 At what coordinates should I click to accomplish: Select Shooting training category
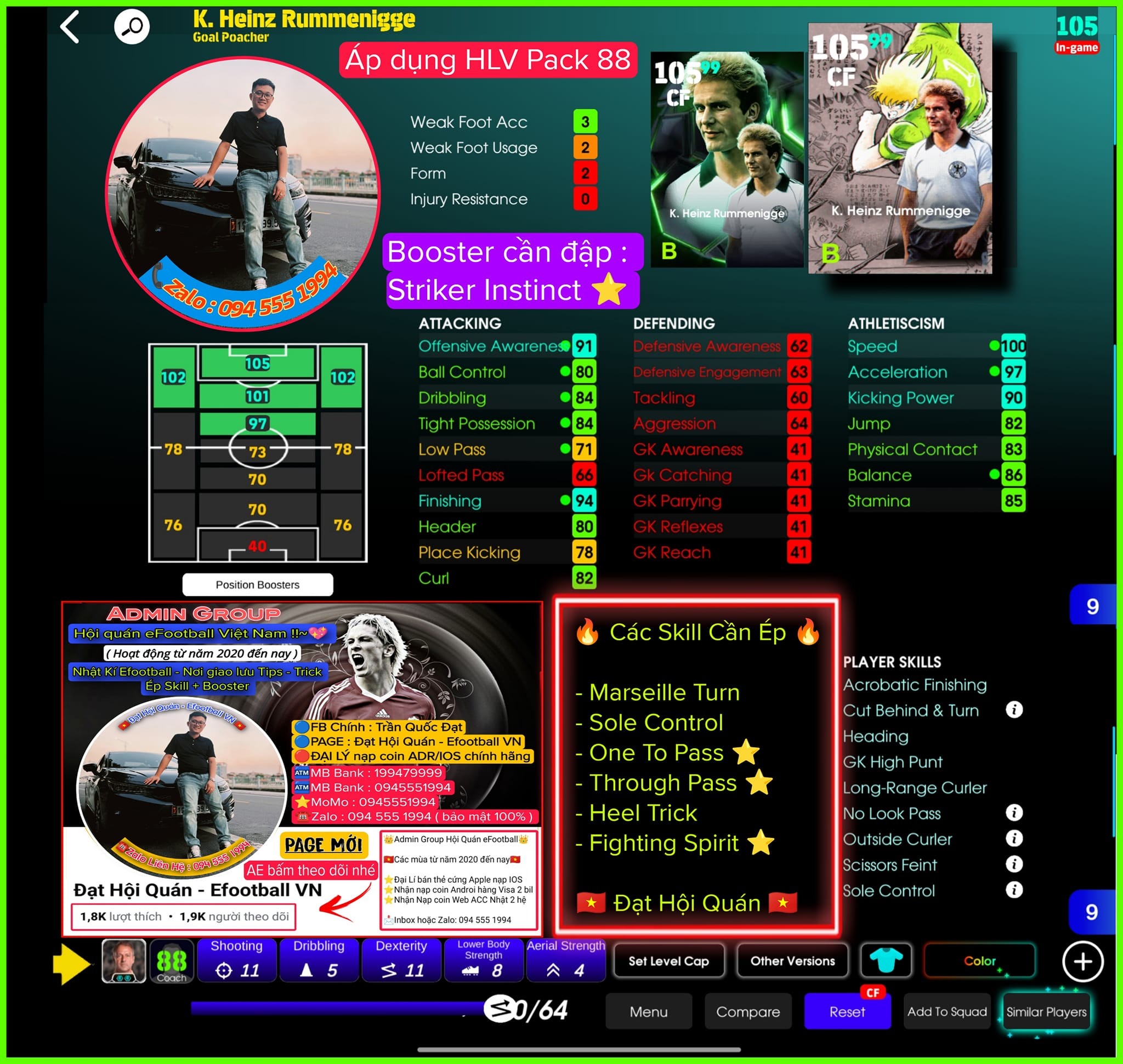(x=237, y=961)
